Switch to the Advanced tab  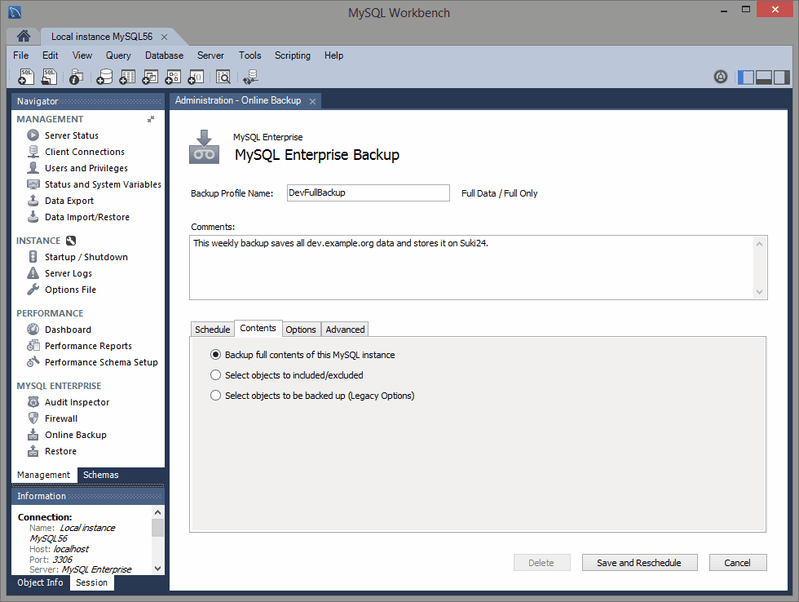point(345,329)
